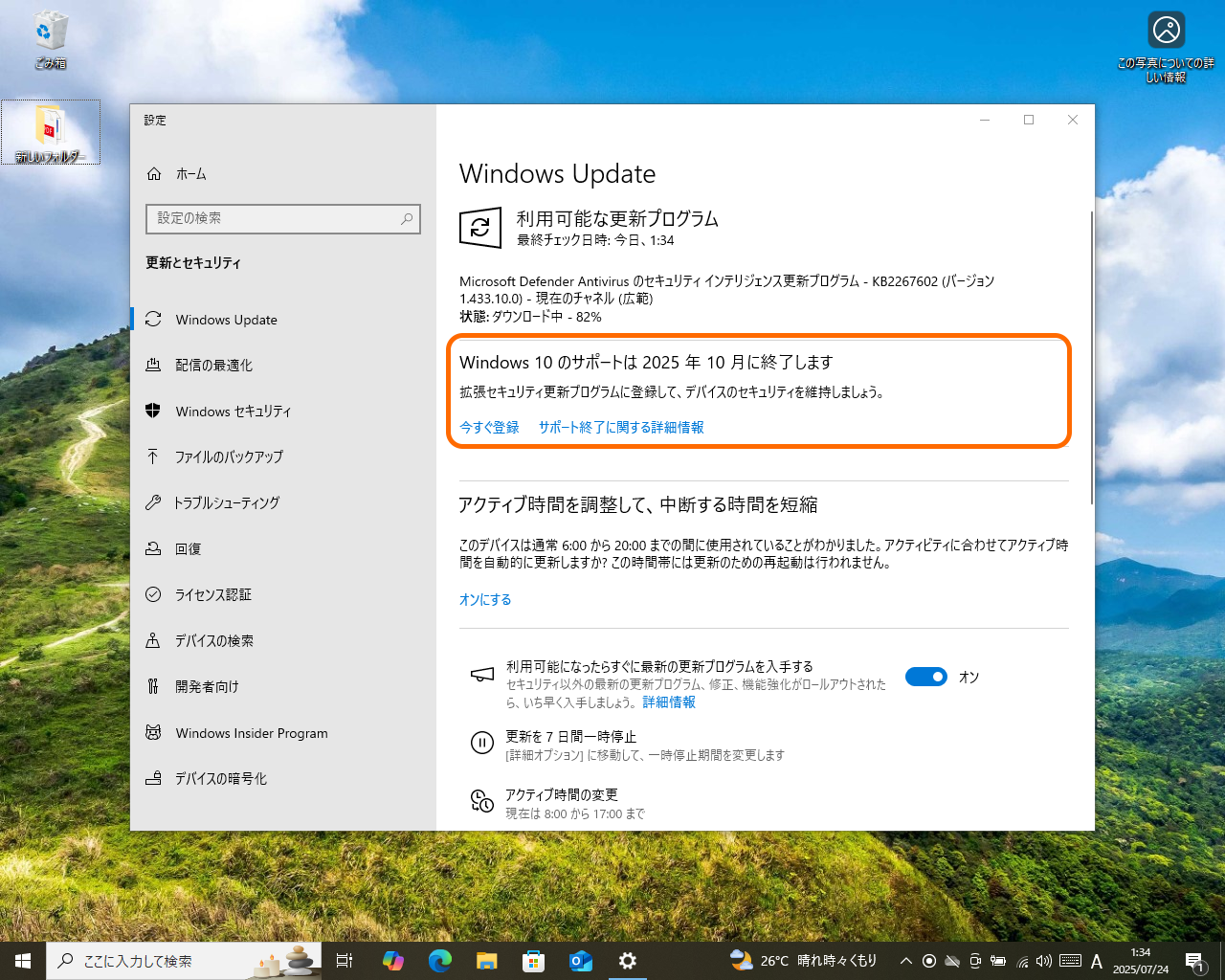Viewport: 1225px width, 980px height.
Task: Open デバイスの検索 (Find my device)
Action: click(x=209, y=640)
